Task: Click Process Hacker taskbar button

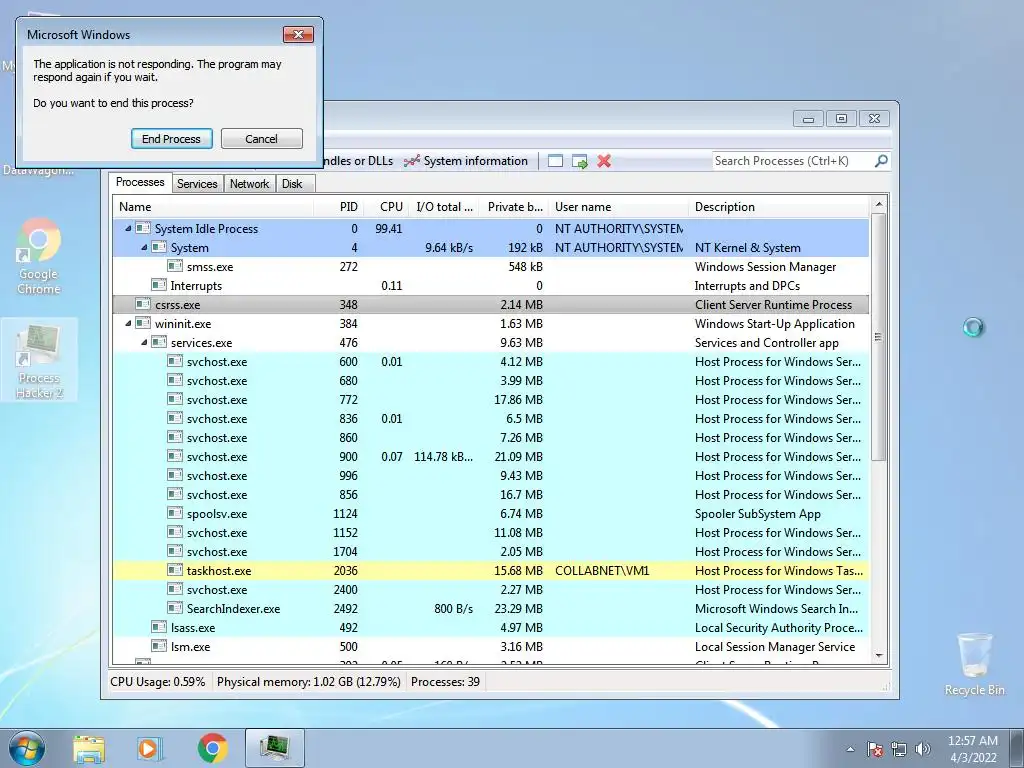Action: pyautogui.click(x=275, y=748)
